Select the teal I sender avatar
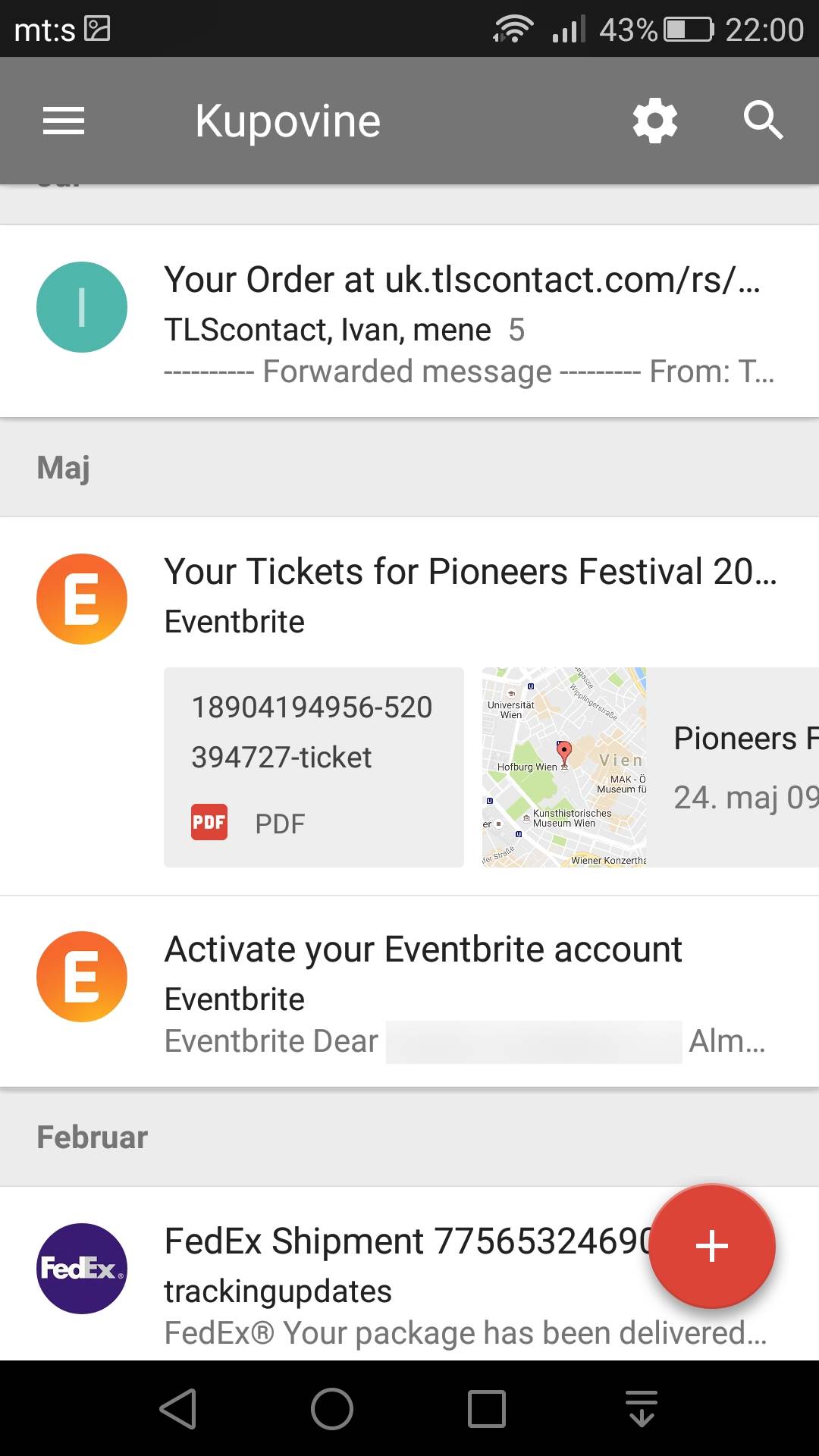Screen dimensions: 819x1456 pos(82,307)
